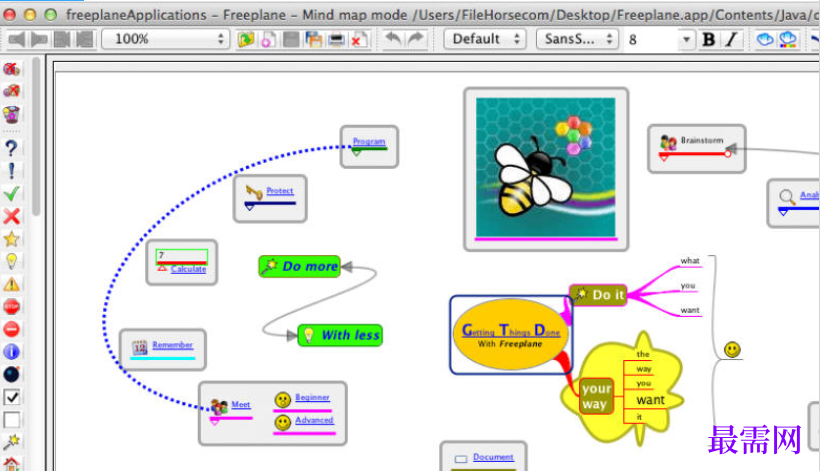Open the Beginner link
Screen dimensions: 820x471
[312, 397]
